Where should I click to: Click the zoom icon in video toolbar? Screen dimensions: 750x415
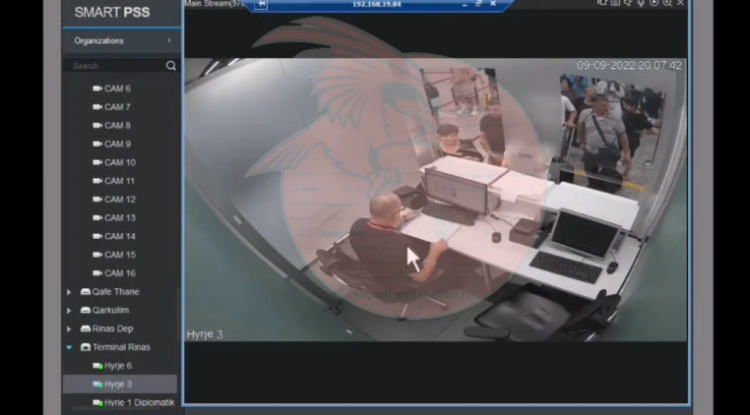[x=667, y=3]
